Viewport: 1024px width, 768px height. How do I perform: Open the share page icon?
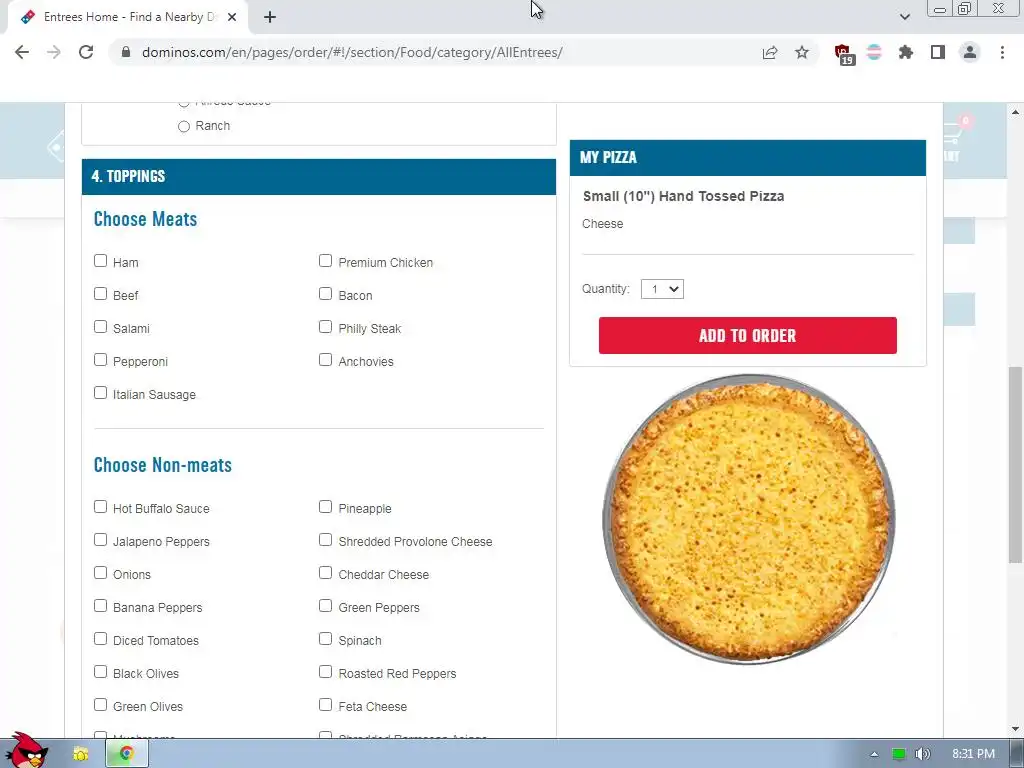770,52
